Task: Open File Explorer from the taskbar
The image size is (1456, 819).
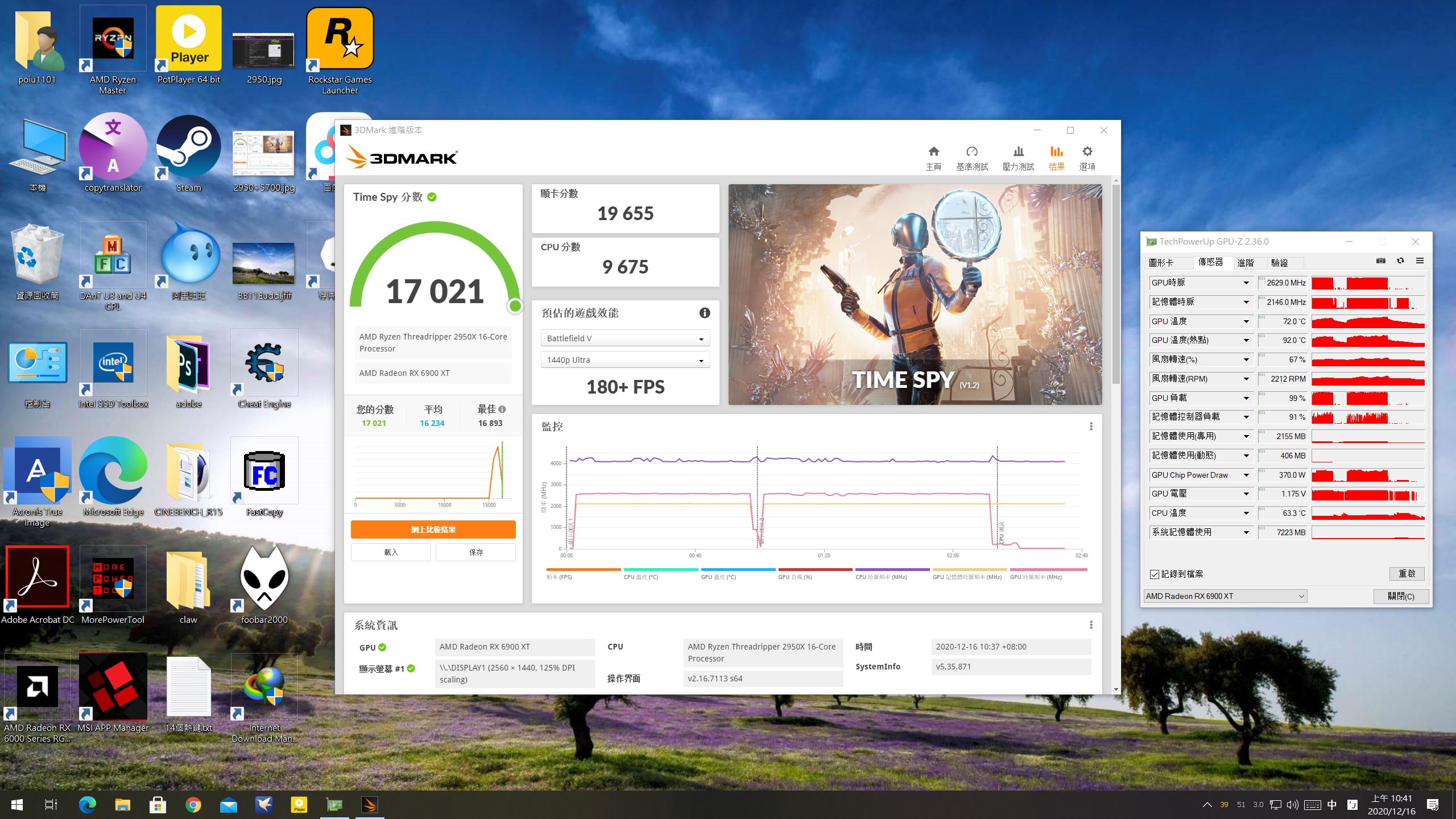Action: (x=123, y=805)
